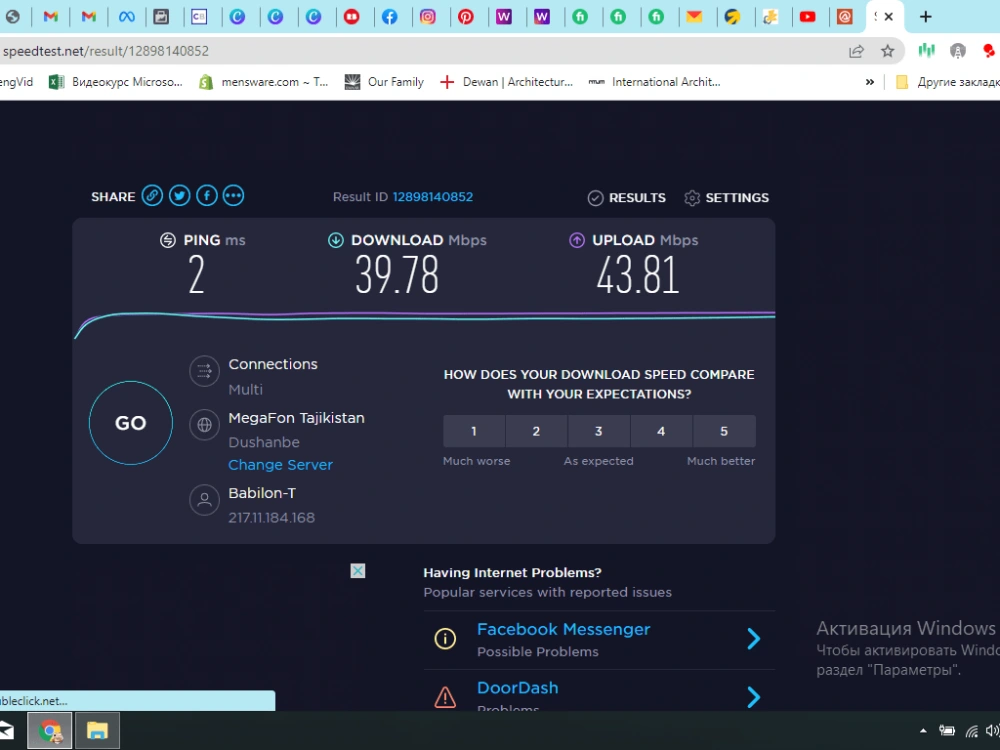Click the battery icon in system tray
The height and width of the screenshot is (750, 1000).
(x=947, y=731)
